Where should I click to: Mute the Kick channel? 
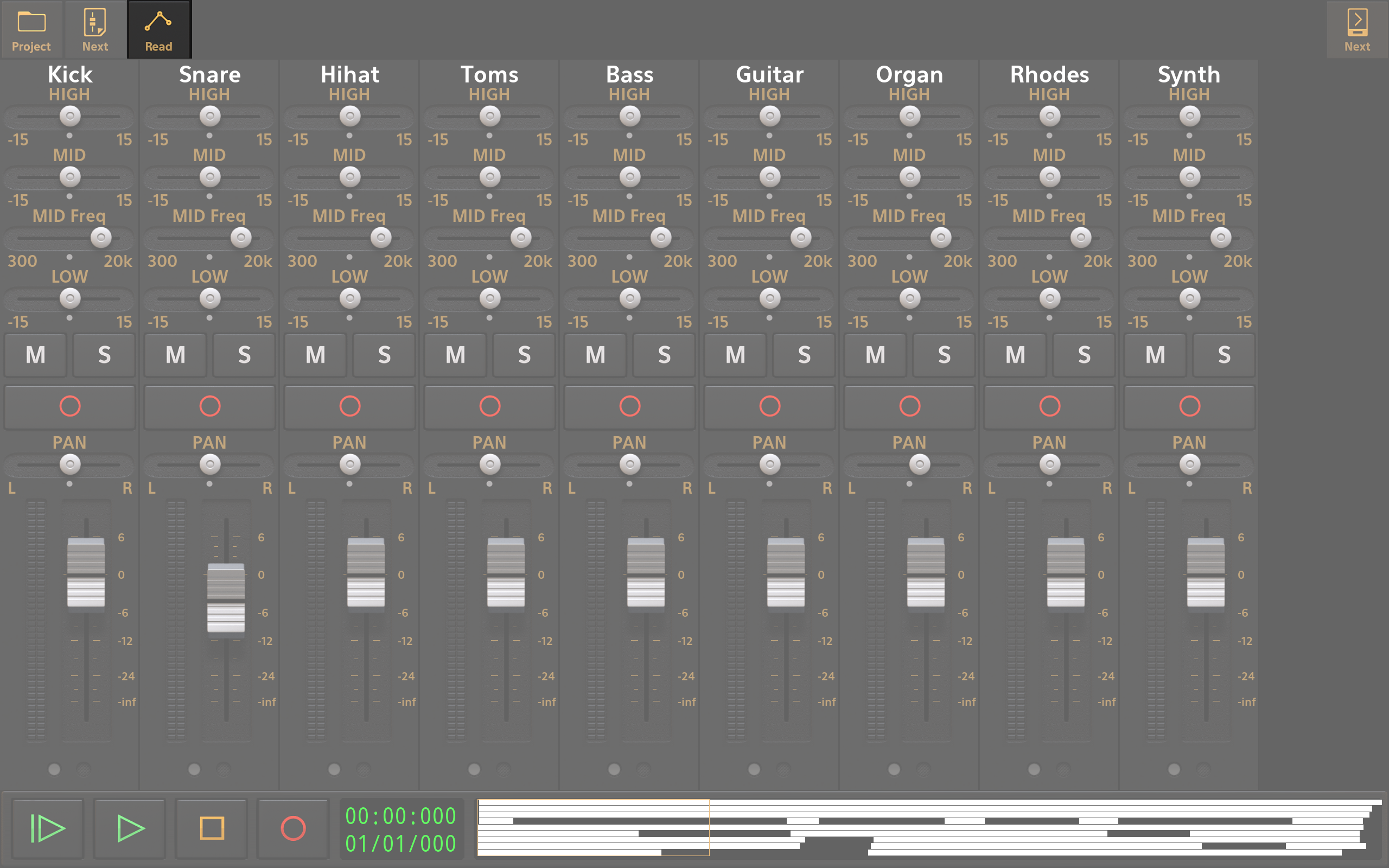pyautogui.click(x=36, y=355)
